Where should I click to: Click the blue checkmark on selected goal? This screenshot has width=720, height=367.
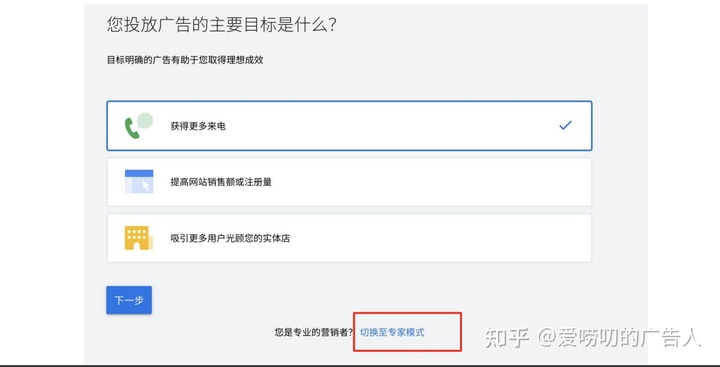coord(565,125)
